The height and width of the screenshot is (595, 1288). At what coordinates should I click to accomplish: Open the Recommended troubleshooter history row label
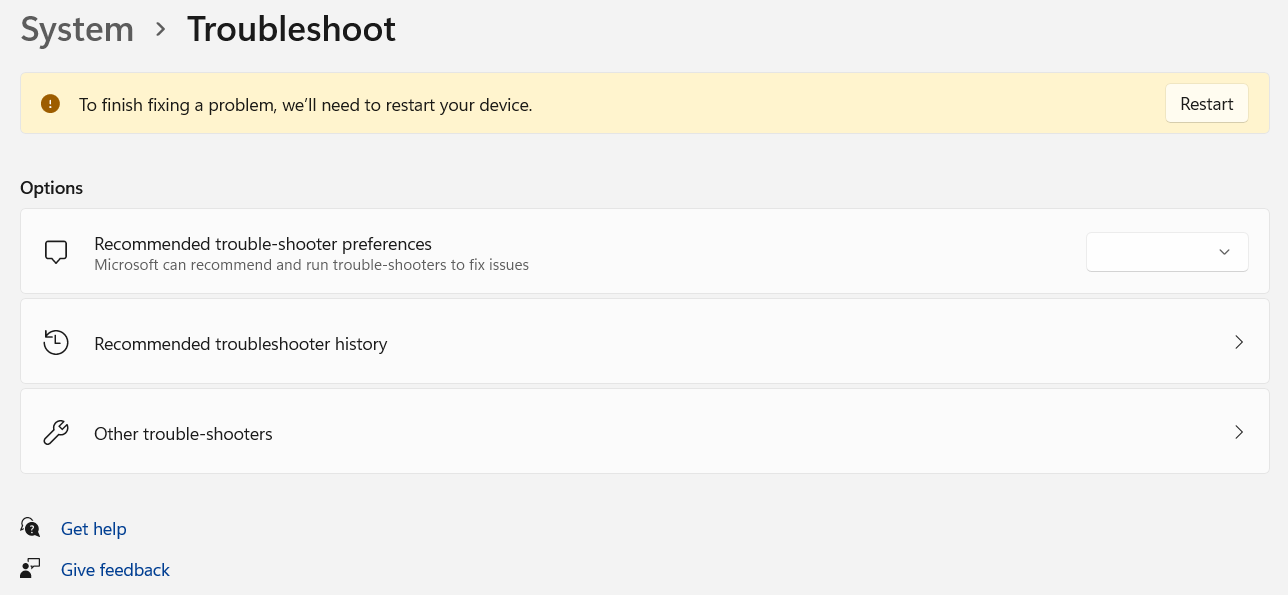(240, 344)
